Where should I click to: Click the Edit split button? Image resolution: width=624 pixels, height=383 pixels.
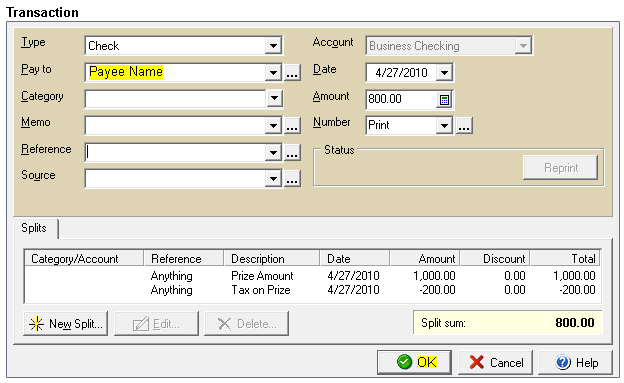tap(156, 324)
